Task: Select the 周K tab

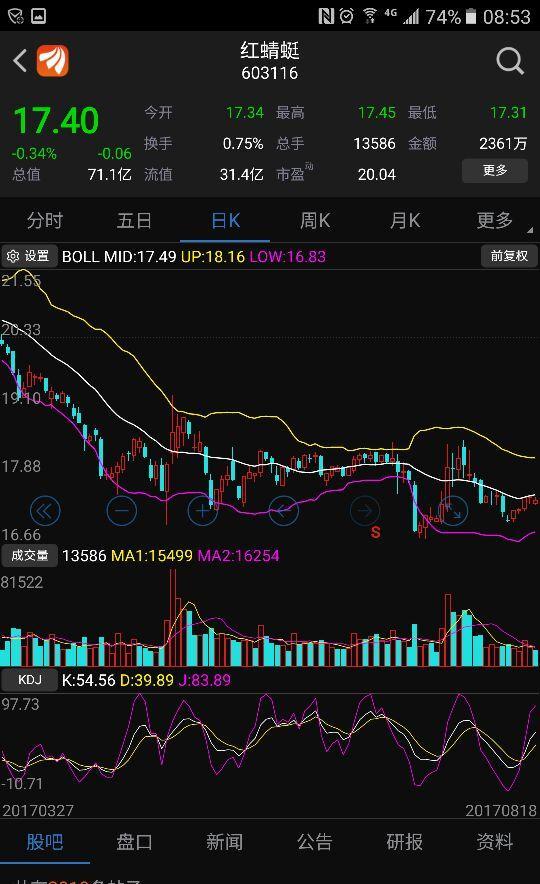Action: click(x=315, y=220)
